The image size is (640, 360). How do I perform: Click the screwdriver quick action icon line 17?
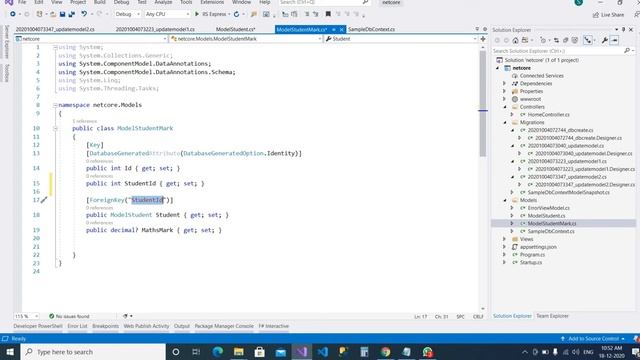(44, 200)
